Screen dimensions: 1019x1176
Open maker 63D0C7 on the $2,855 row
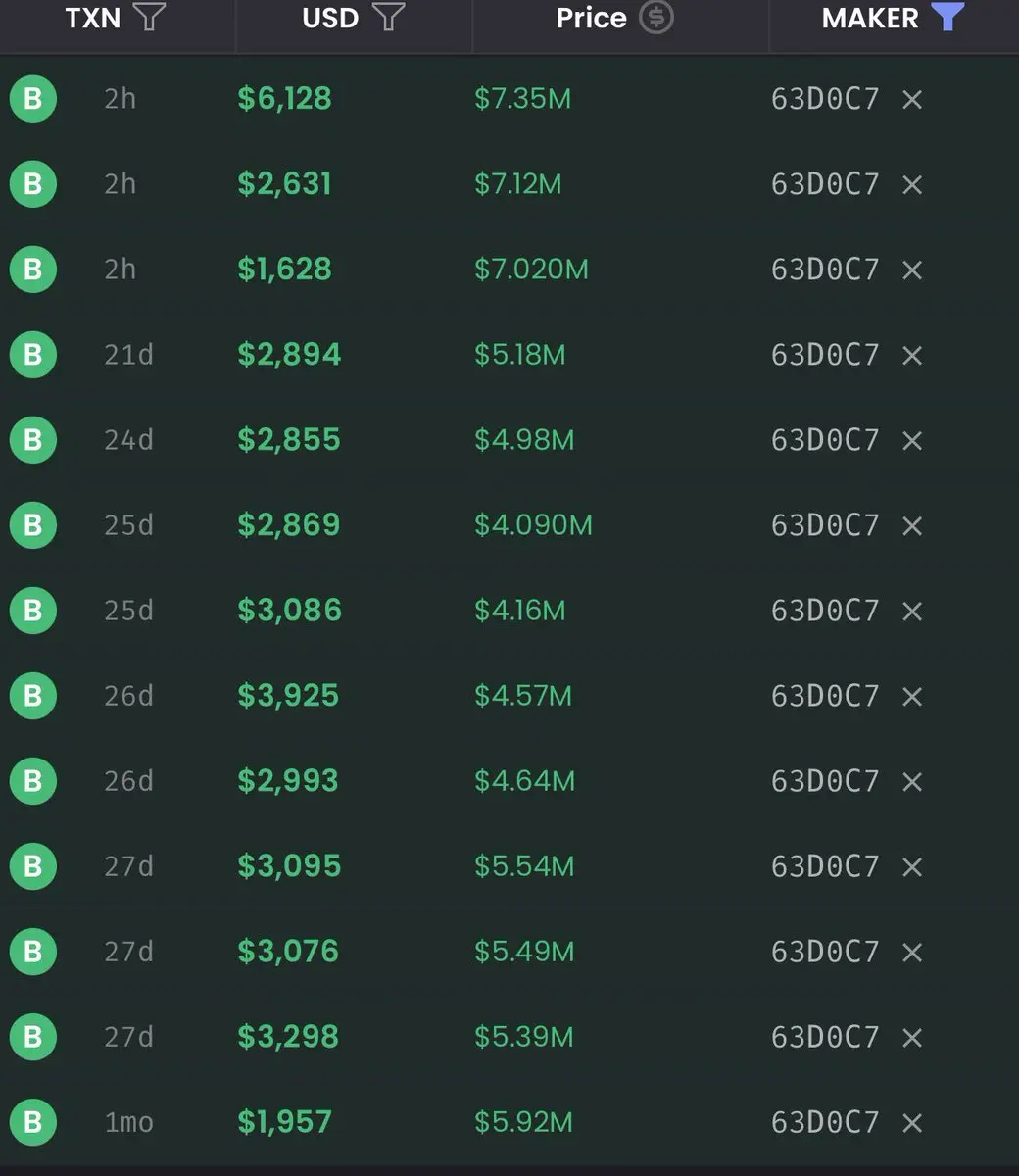point(825,440)
